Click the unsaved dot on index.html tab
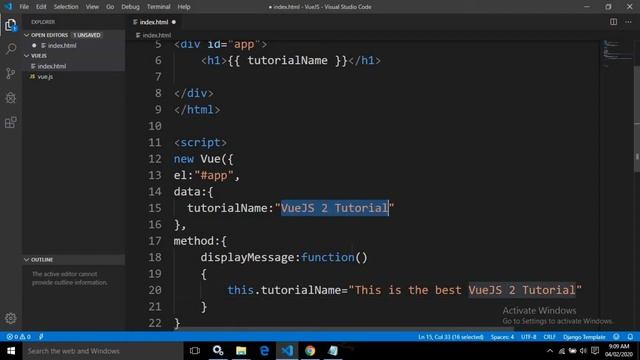The image size is (640, 360). (x=173, y=22)
